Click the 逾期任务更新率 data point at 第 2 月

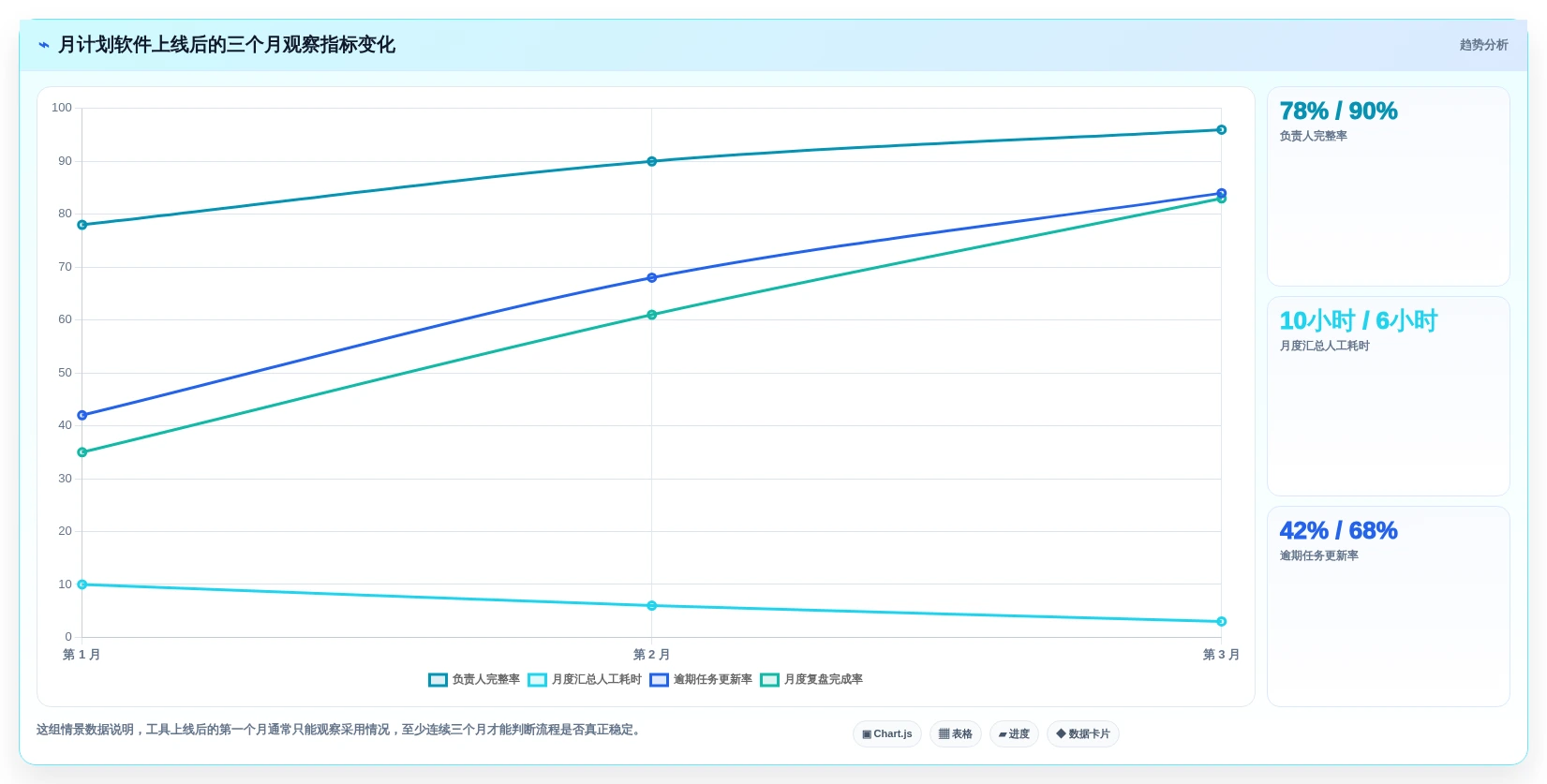pos(652,278)
